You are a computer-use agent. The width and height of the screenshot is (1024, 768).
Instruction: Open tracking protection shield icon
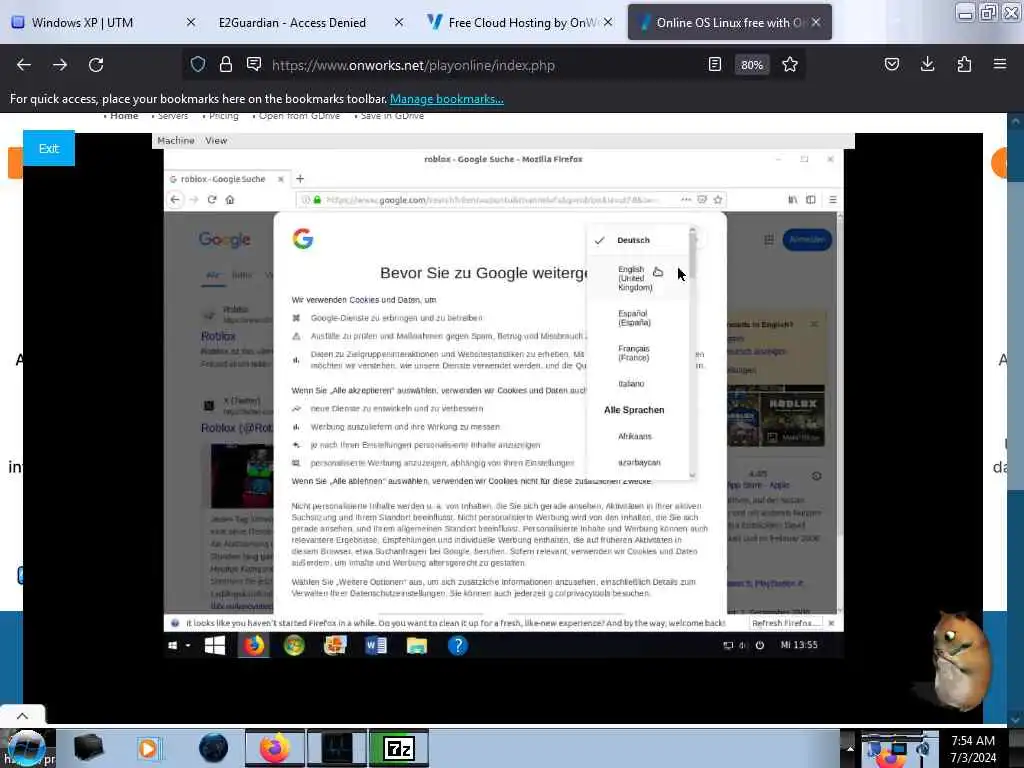(x=198, y=64)
